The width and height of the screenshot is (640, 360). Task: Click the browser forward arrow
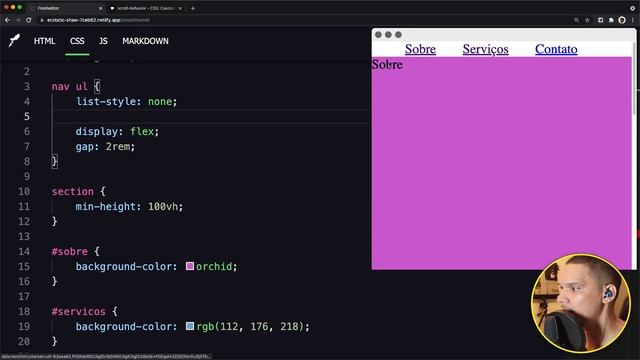click(18, 20)
